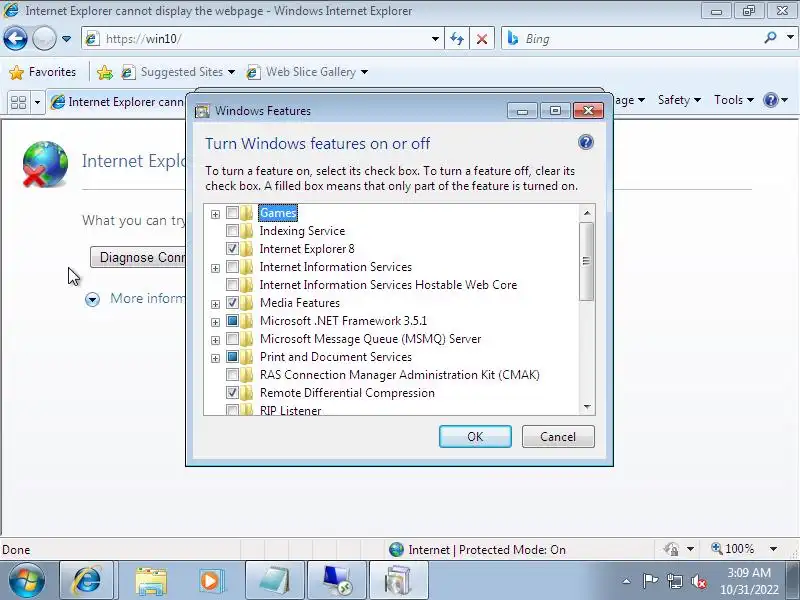Toggle the Games checkbox

click(x=232, y=213)
